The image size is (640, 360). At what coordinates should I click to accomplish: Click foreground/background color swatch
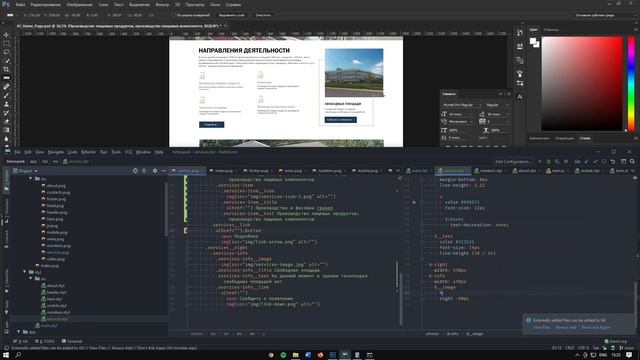click(534, 42)
